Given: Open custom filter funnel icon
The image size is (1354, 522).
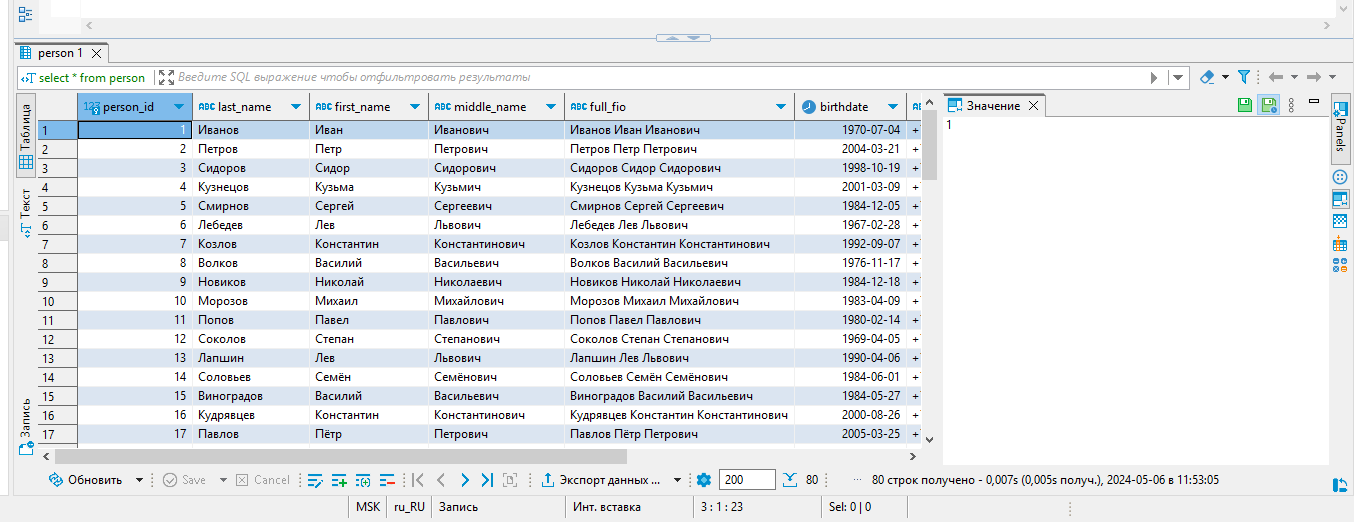Looking at the screenshot, I should [x=1244, y=77].
